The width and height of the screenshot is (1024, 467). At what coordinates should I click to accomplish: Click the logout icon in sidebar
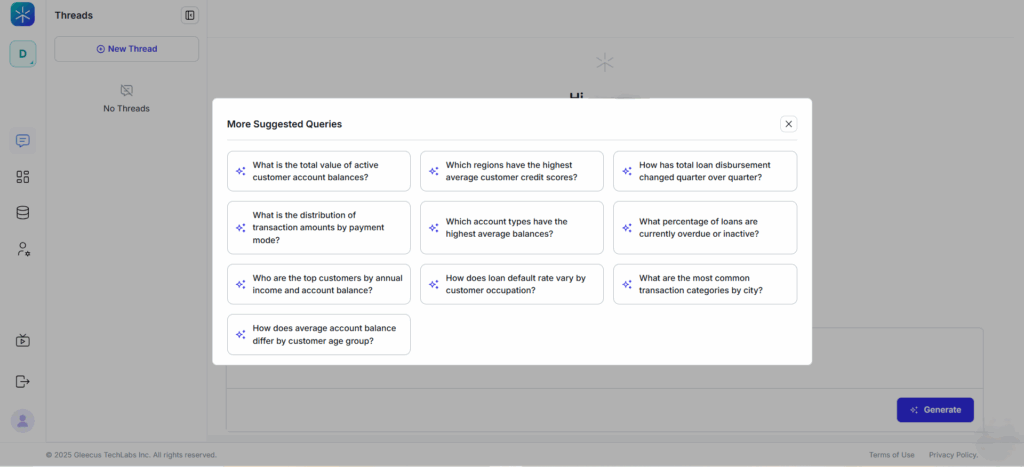click(x=23, y=381)
